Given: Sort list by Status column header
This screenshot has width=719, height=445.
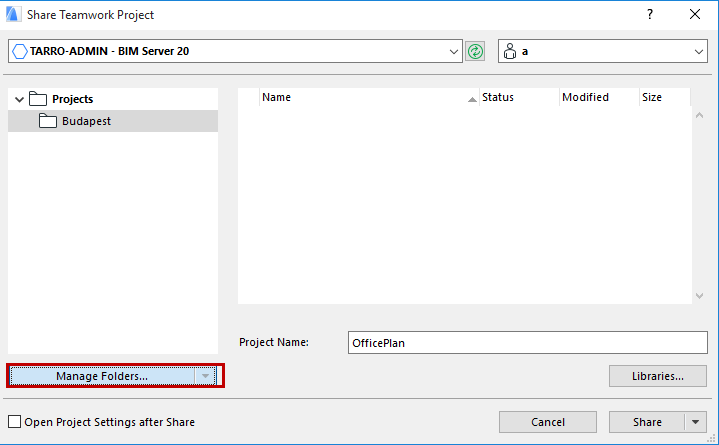Looking at the screenshot, I should 515,98.
